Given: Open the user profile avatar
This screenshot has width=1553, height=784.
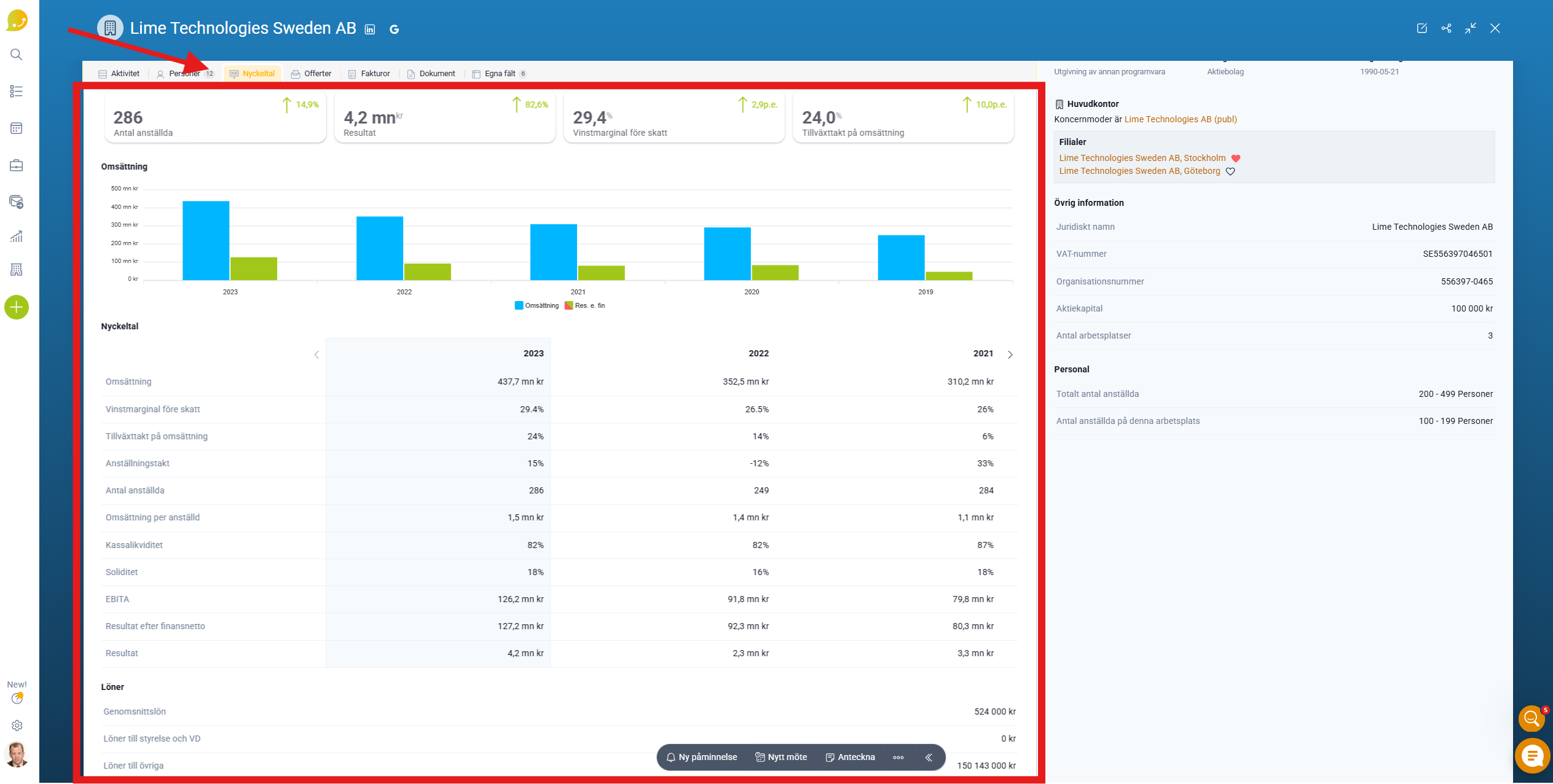Looking at the screenshot, I should tap(17, 755).
